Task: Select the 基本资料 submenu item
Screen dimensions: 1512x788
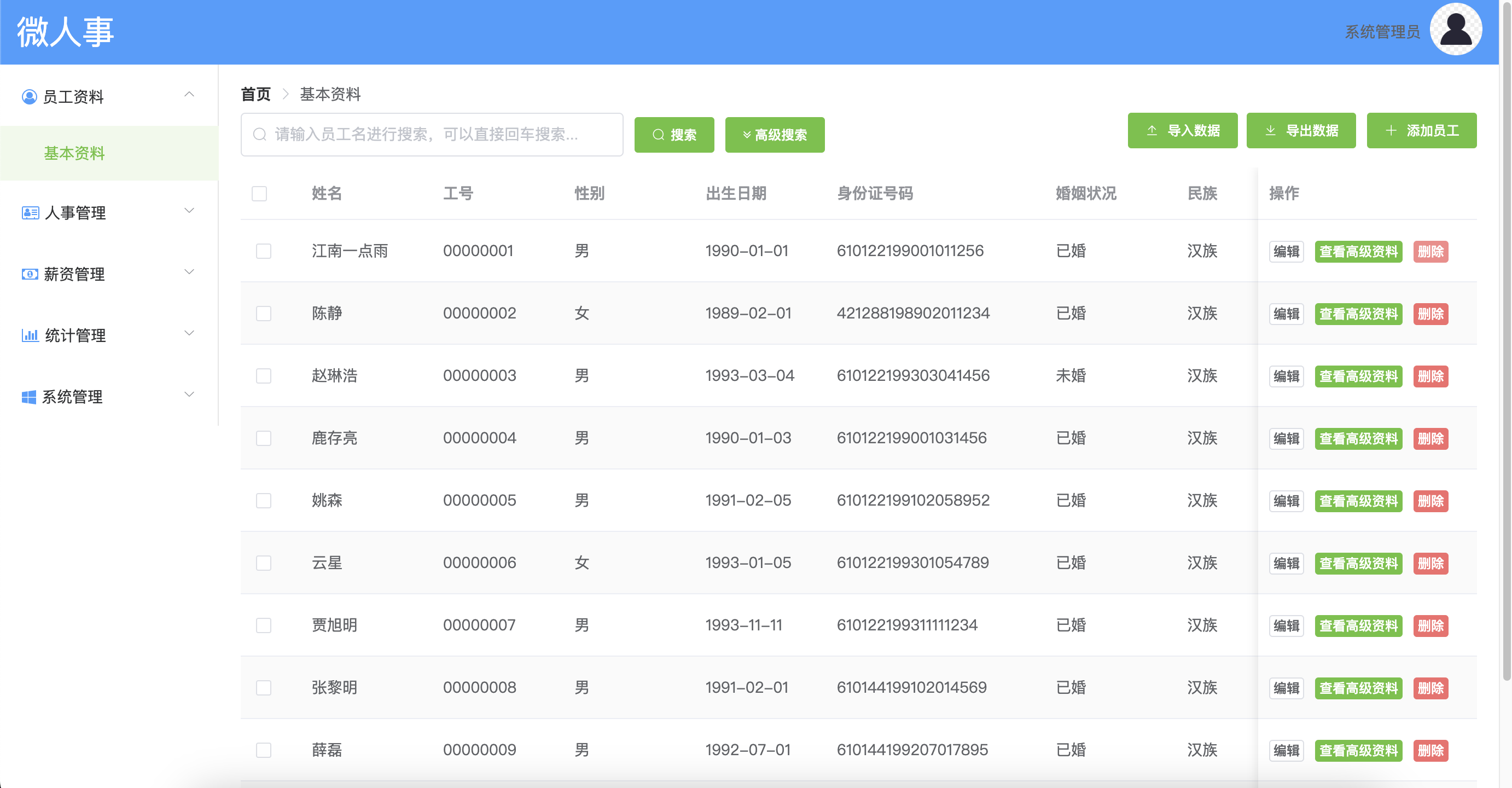Action: pos(109,153)
